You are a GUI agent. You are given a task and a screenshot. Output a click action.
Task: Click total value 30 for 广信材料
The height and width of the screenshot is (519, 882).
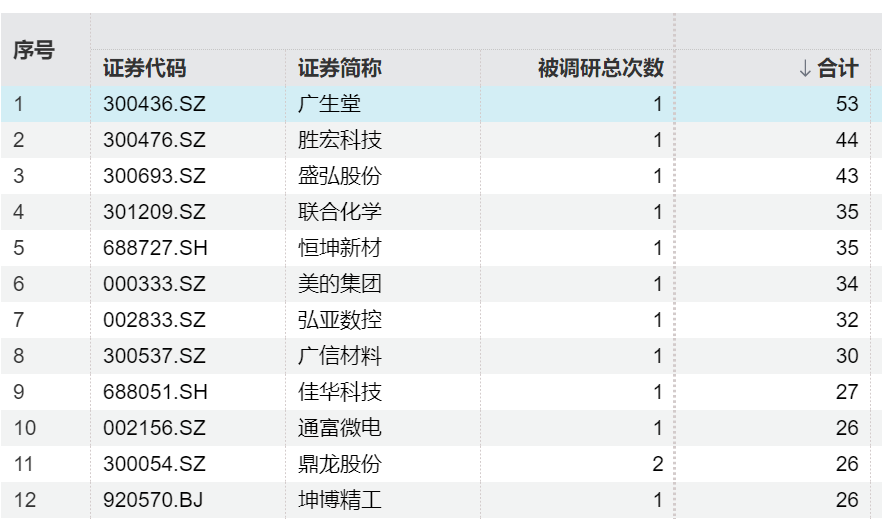pyautogui.click(x=847, y=356)
